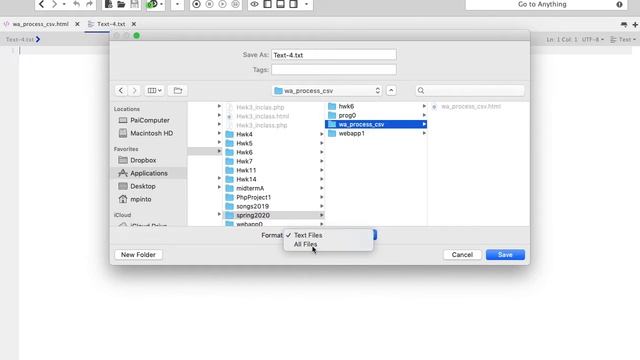Click the Save As filename field
Screen dimensions: 640x360
coord(334,55)
